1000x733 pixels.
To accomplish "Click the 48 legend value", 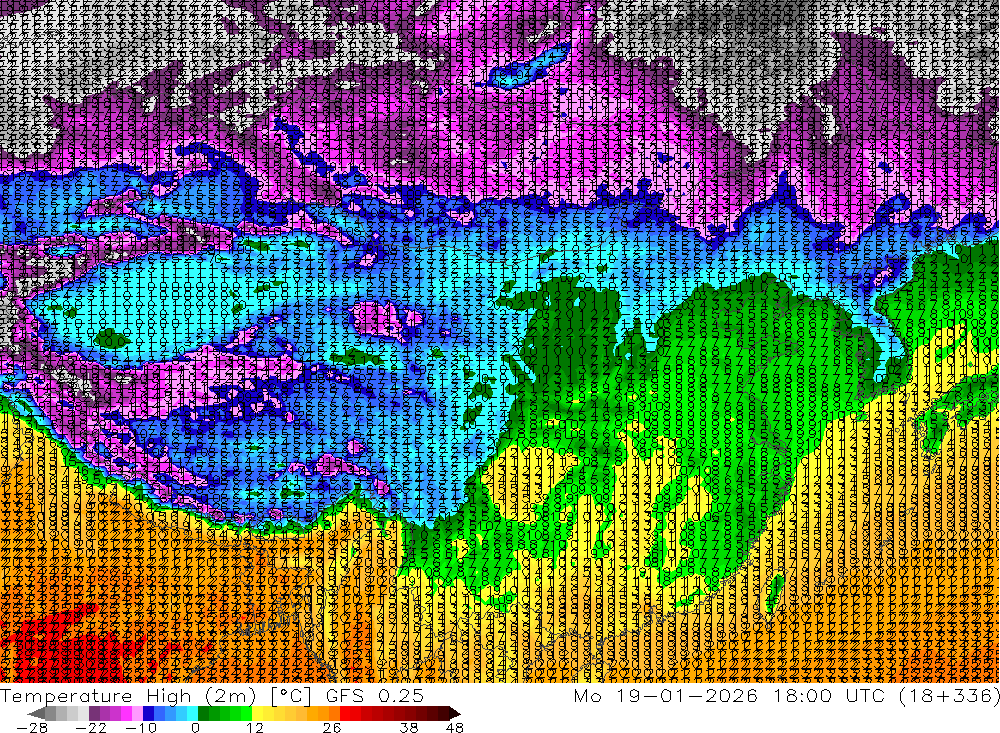I will pos(455,727).
